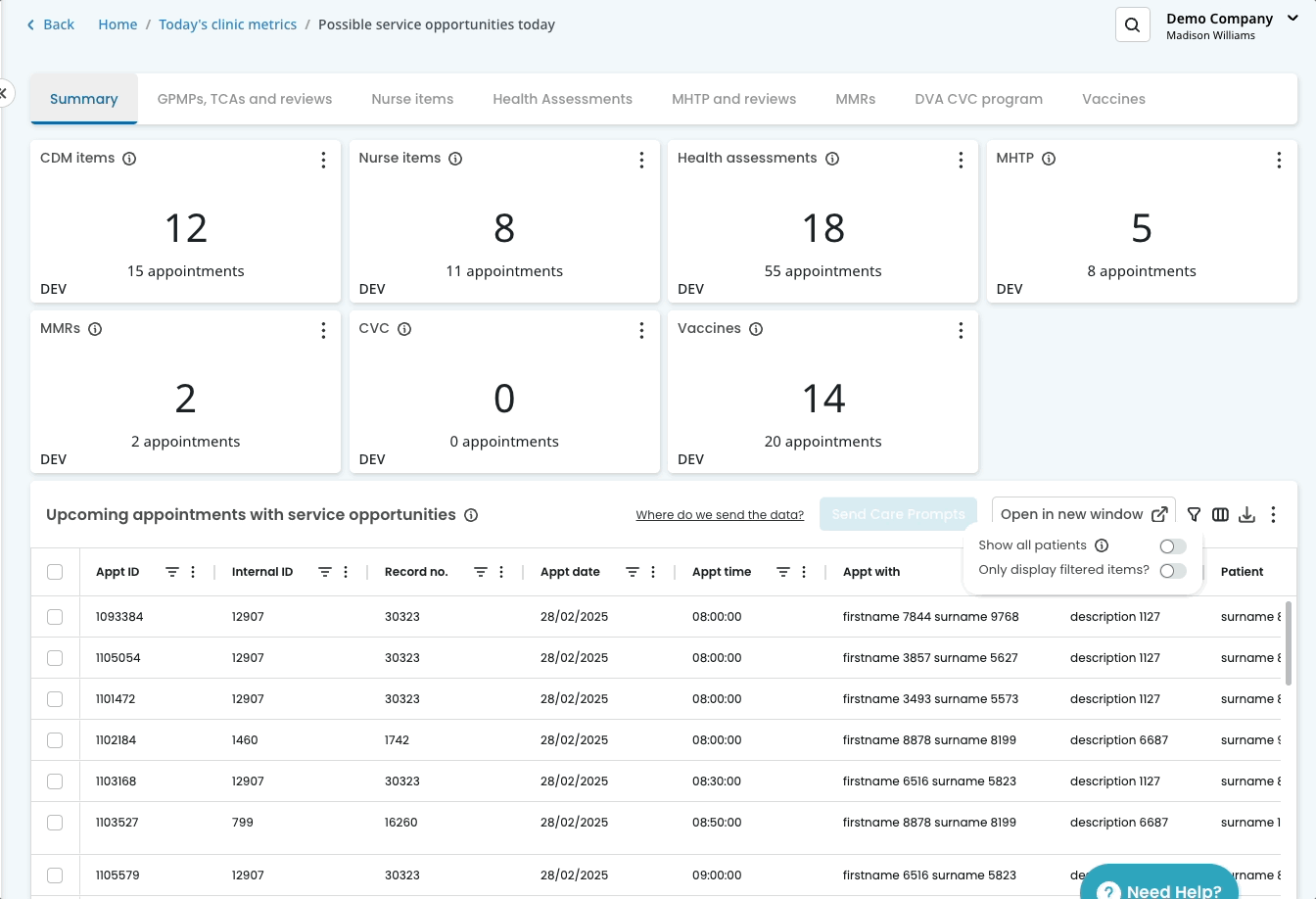1316x899 pixels.
Task: Open Vaccines card three-dot menu
Action: point(961,331)
